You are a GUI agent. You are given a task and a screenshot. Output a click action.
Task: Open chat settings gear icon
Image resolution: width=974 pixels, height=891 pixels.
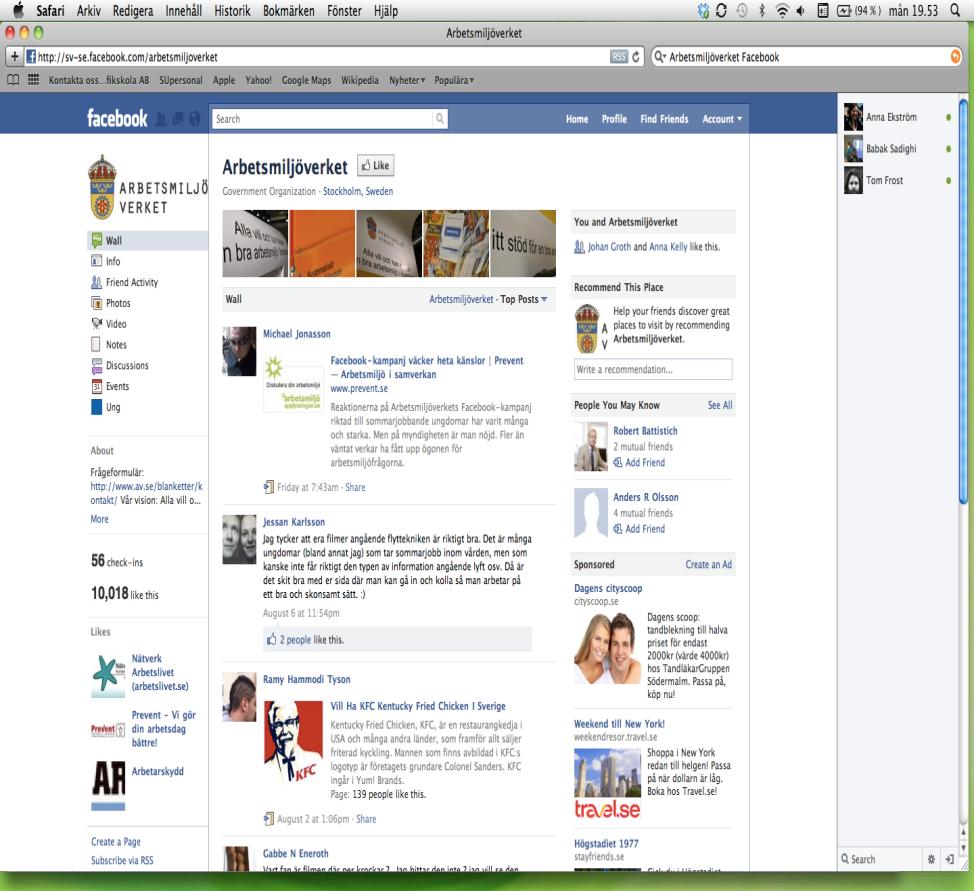931,859
